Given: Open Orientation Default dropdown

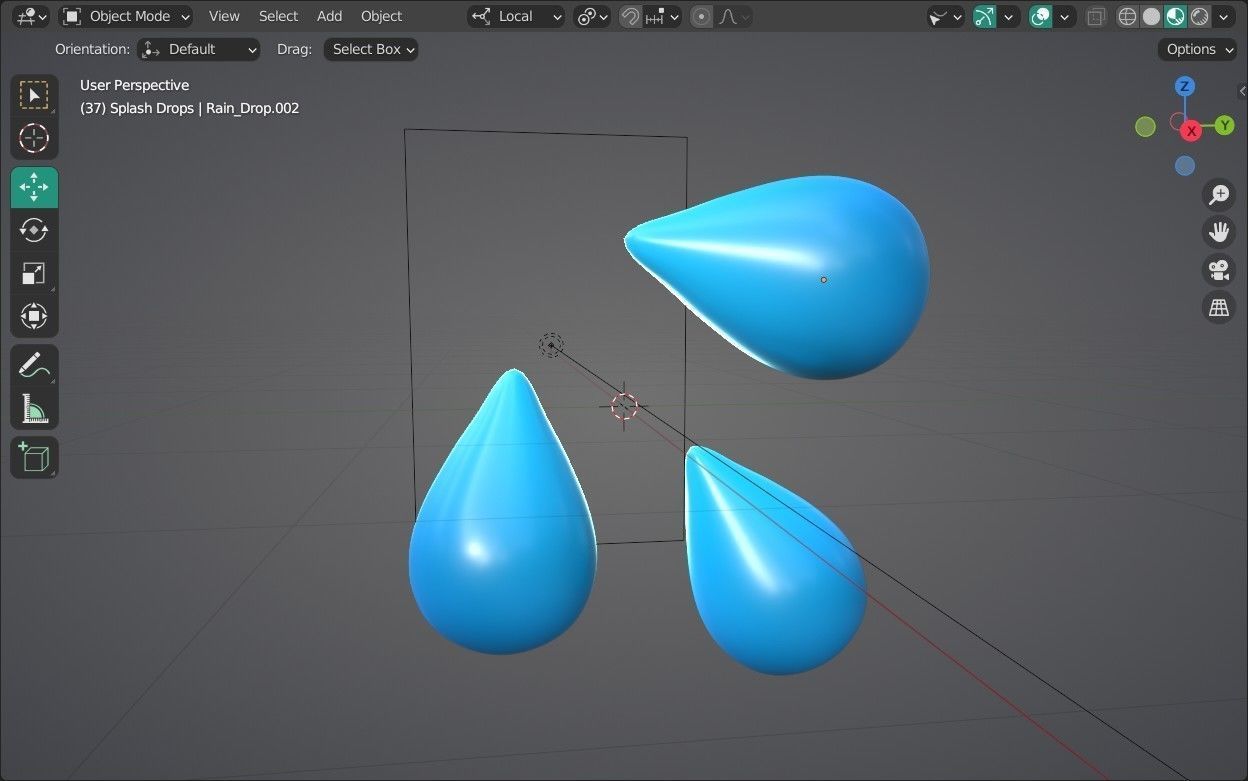Looking at the screenshot, I should (198, 49).
